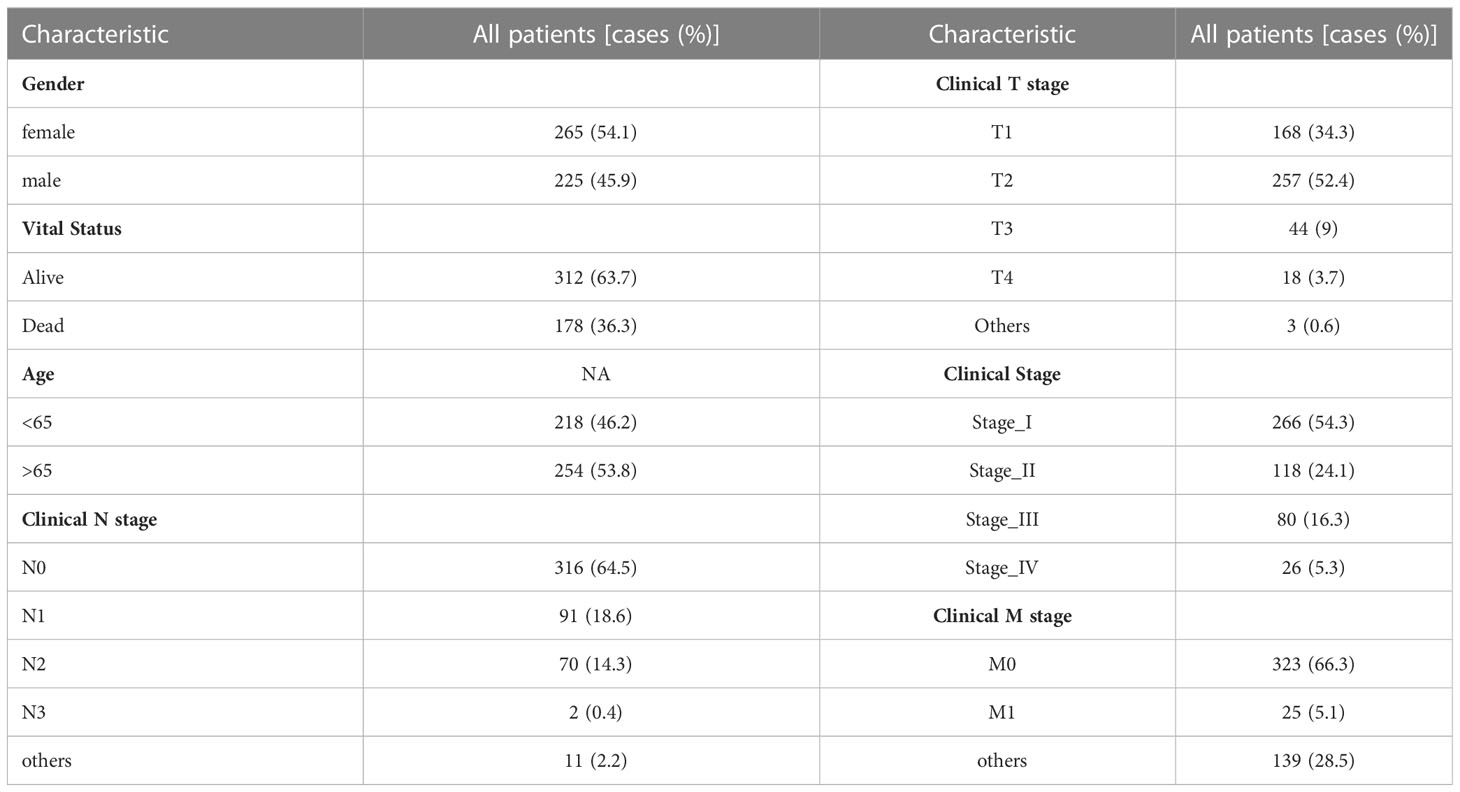Click the Dead row label

pyautogui.click(x=43, y=325)
